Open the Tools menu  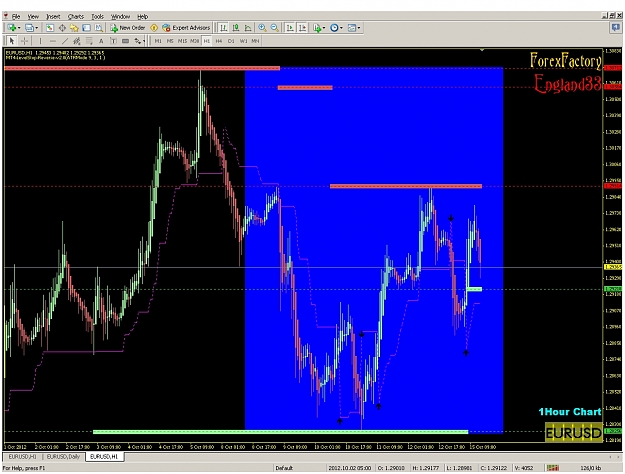pyautogui.click(x=97, y=16)
